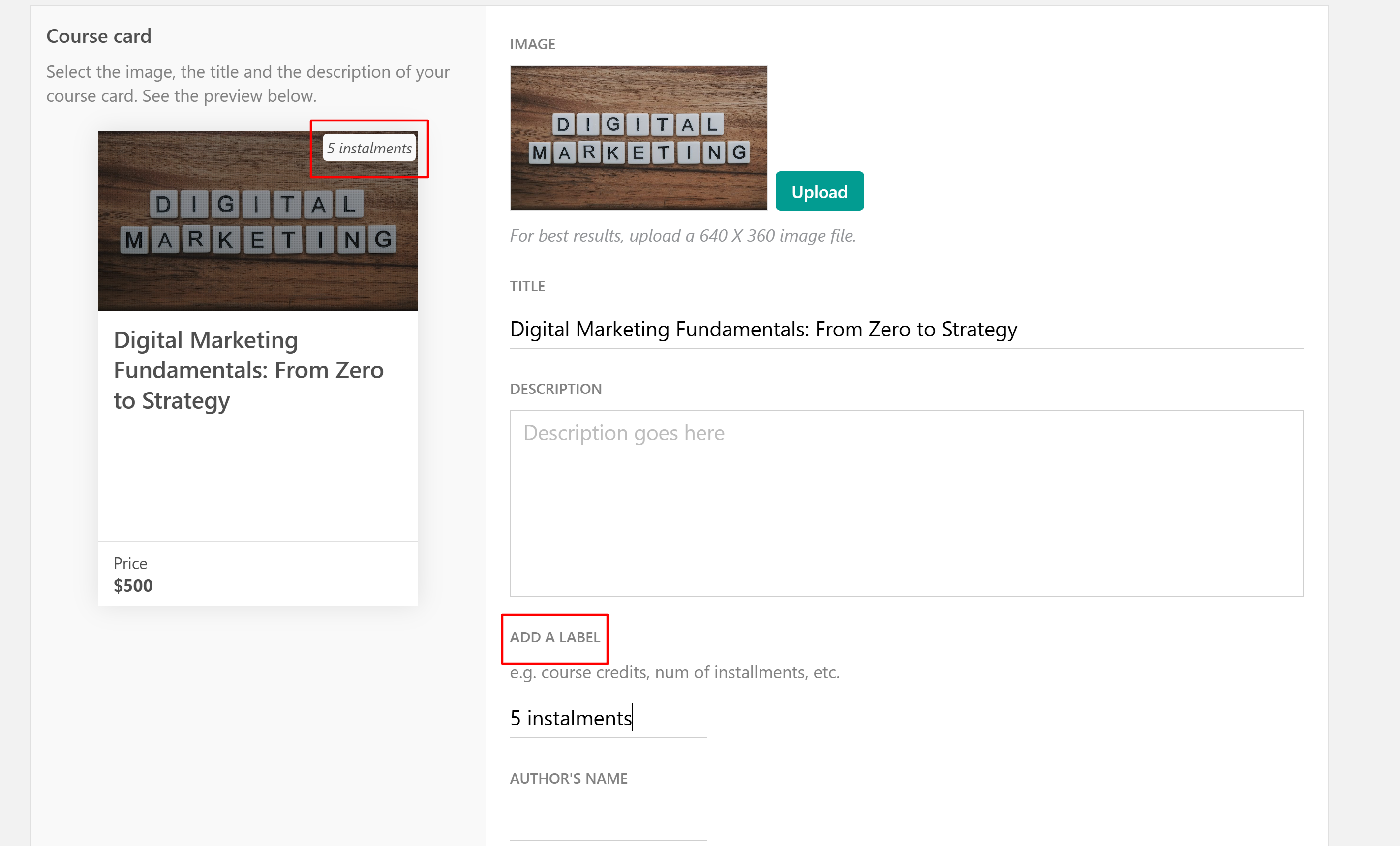Click the DESCRIPTION field label
The height and width of the screenshot is (846, 1400).
(x=555, y=389)
